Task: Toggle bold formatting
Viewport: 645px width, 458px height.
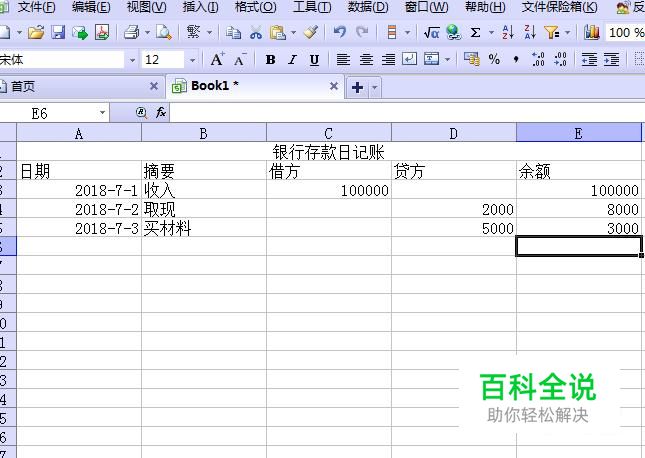Action: coord(270,60)
